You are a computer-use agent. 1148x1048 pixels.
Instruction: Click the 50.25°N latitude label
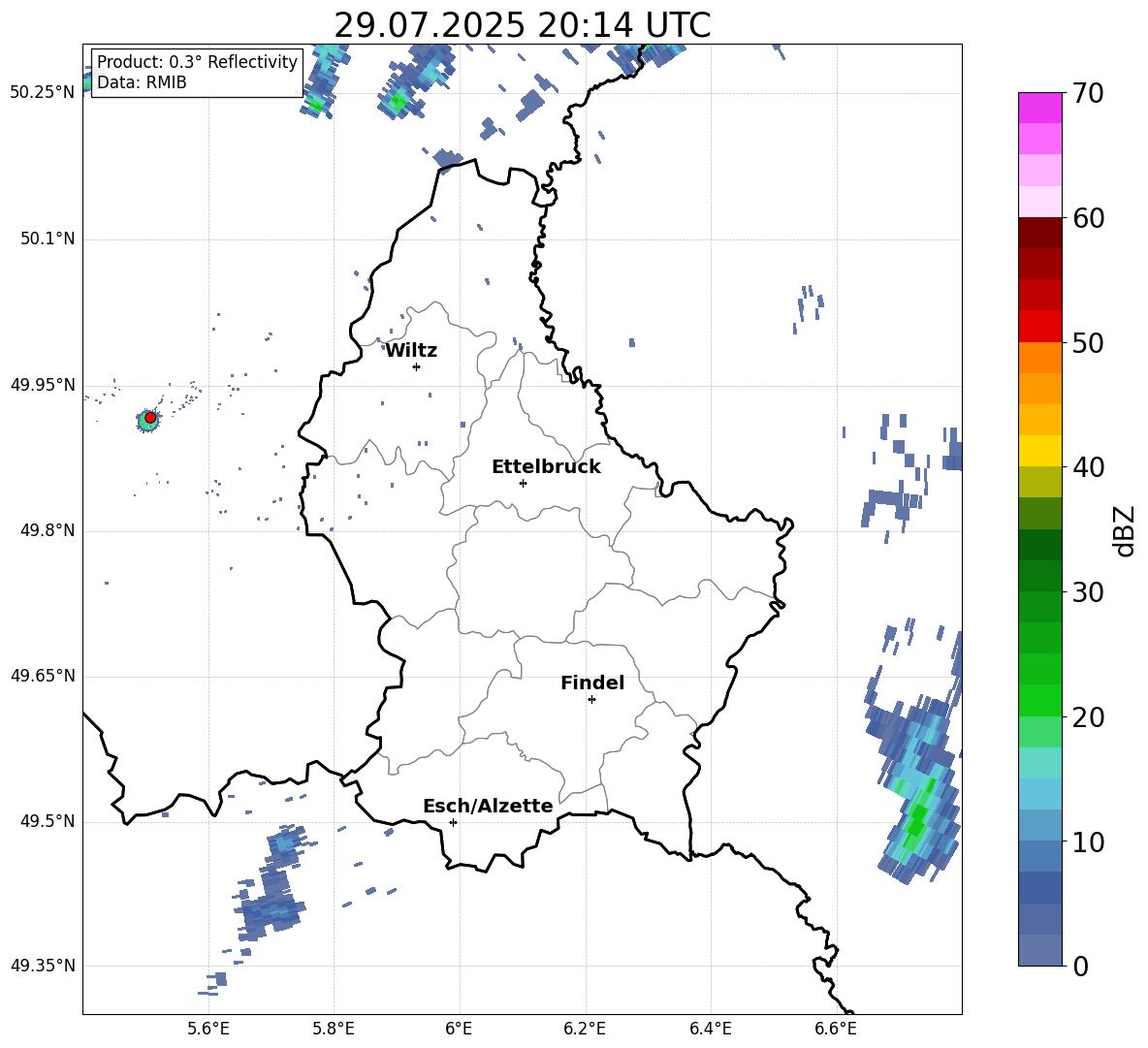(43, 93)
